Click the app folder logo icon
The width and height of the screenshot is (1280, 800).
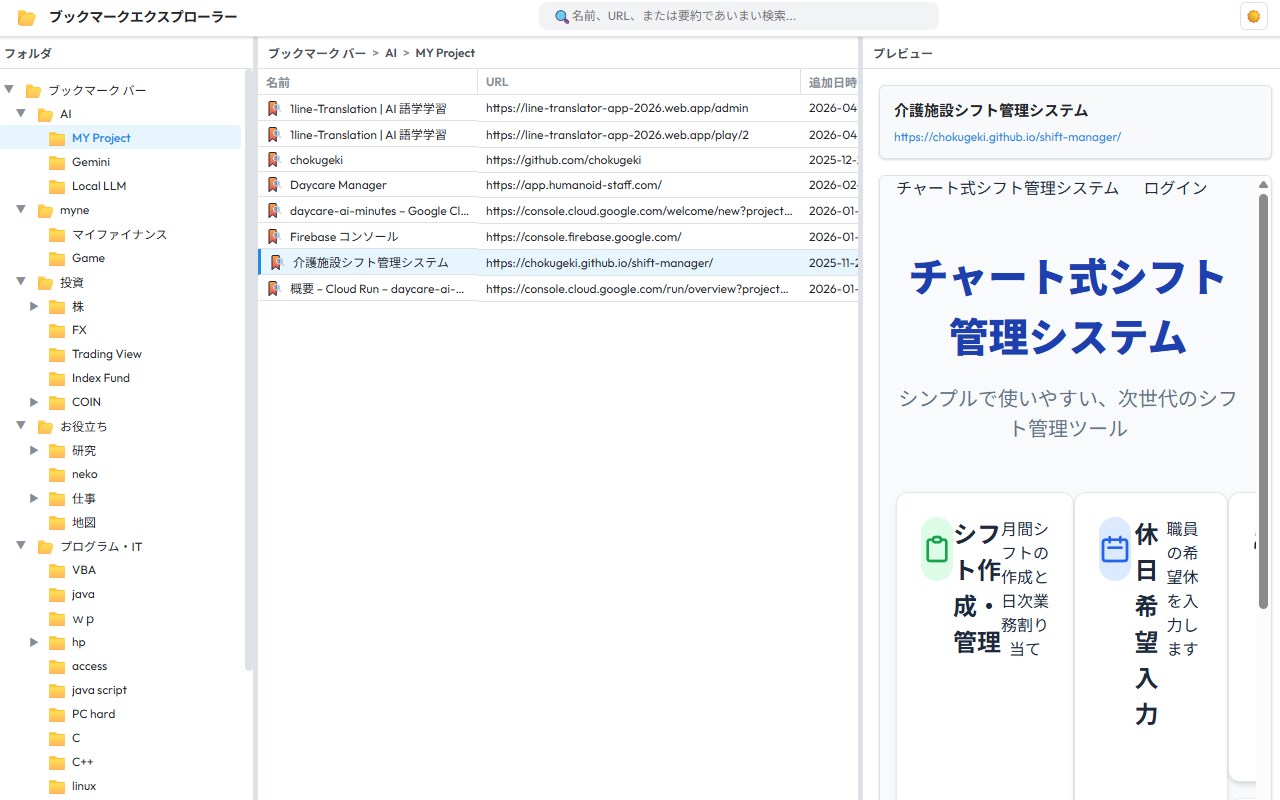27,17
